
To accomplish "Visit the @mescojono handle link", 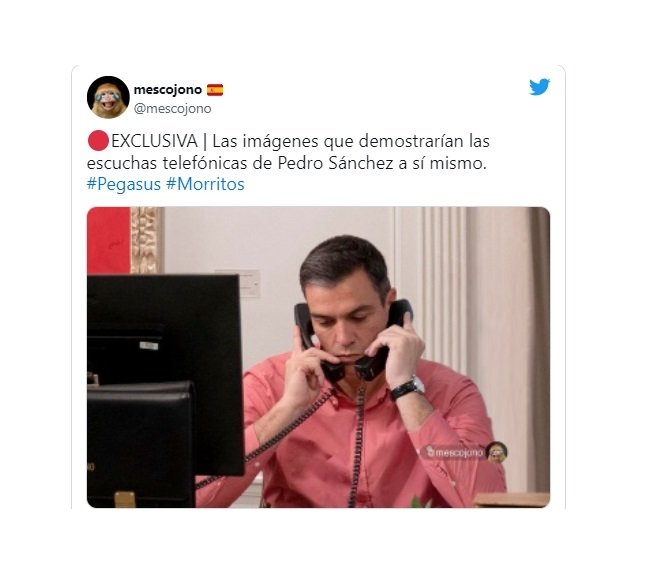I will (x=172, y=109).
